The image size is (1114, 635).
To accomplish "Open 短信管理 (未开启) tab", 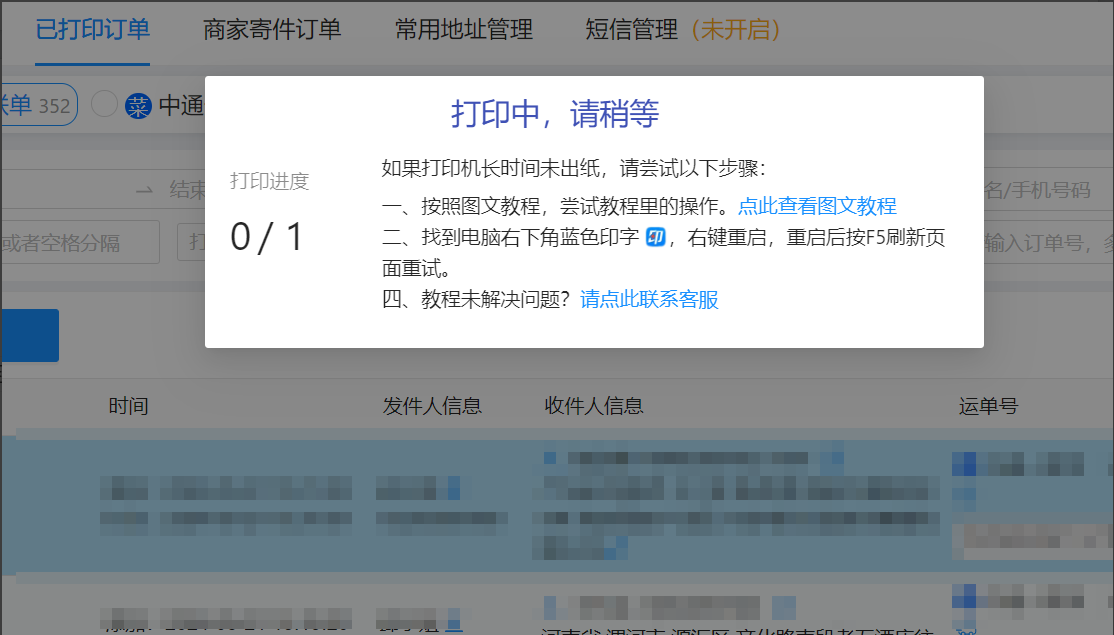I will (683, 30).
